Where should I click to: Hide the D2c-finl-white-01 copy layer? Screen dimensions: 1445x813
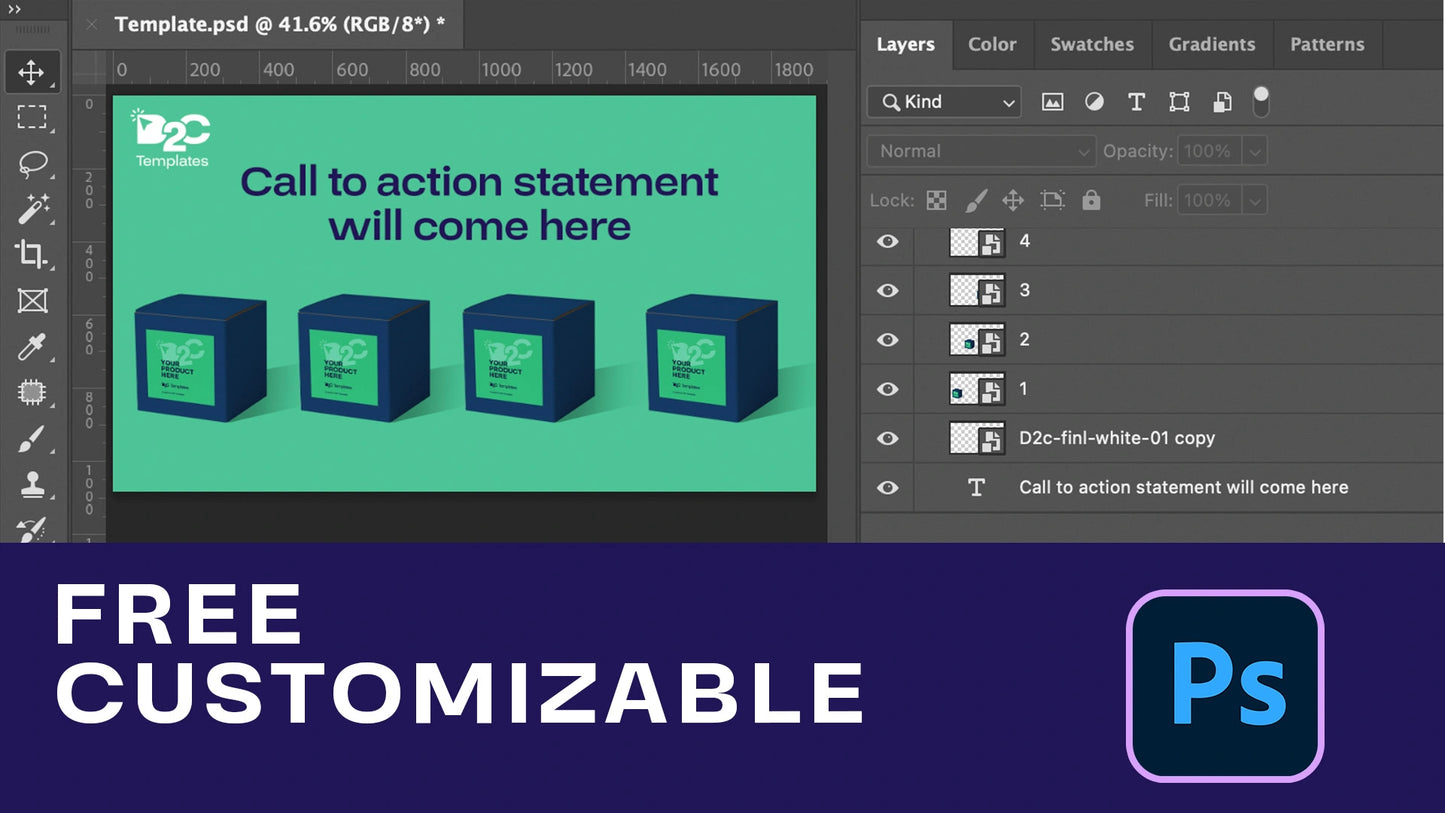pyautogui.click(x=887, y=438)
